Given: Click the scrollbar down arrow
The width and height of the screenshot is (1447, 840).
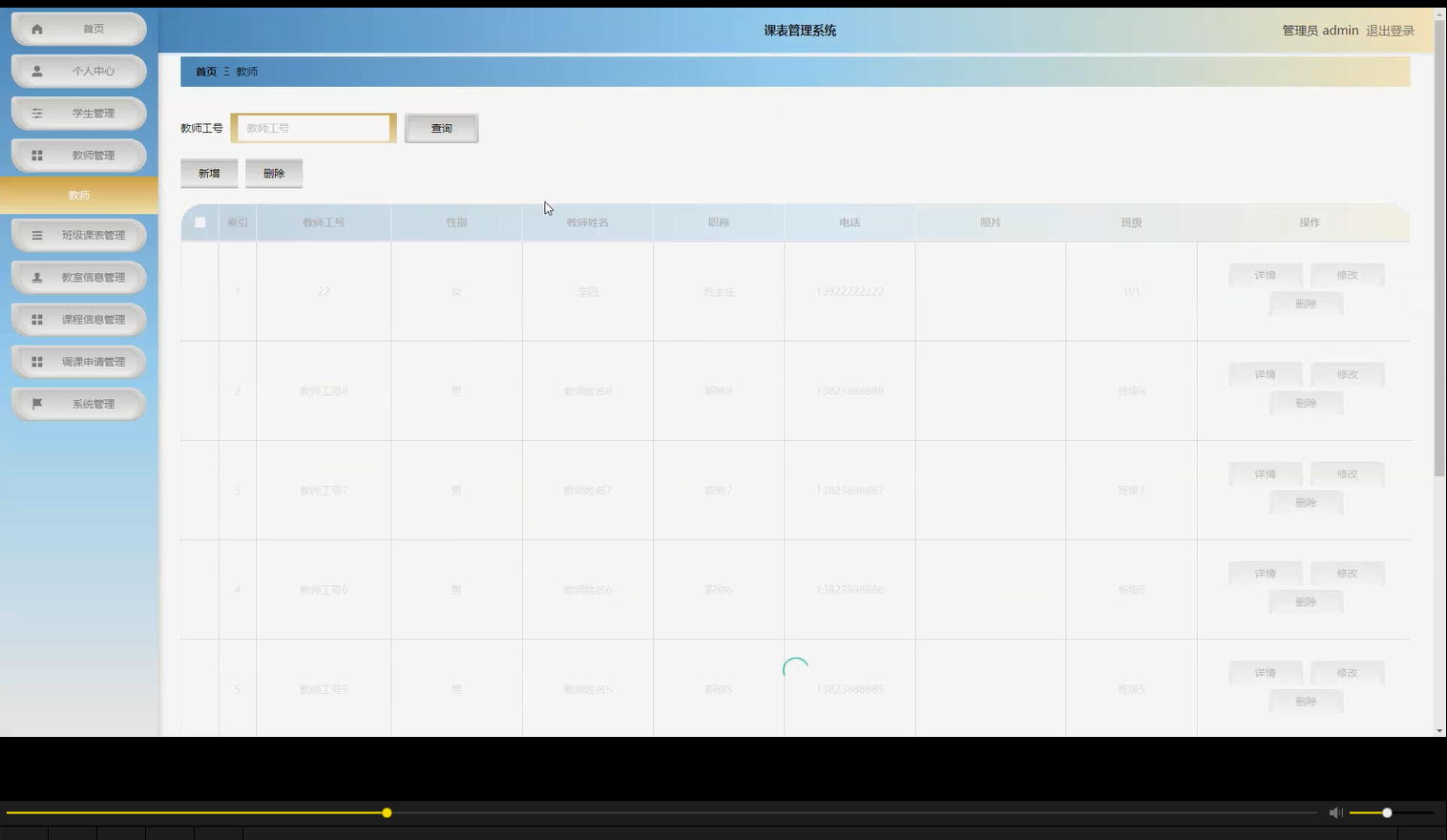Looking at the screenshot, I should [x=1439, y=730].
